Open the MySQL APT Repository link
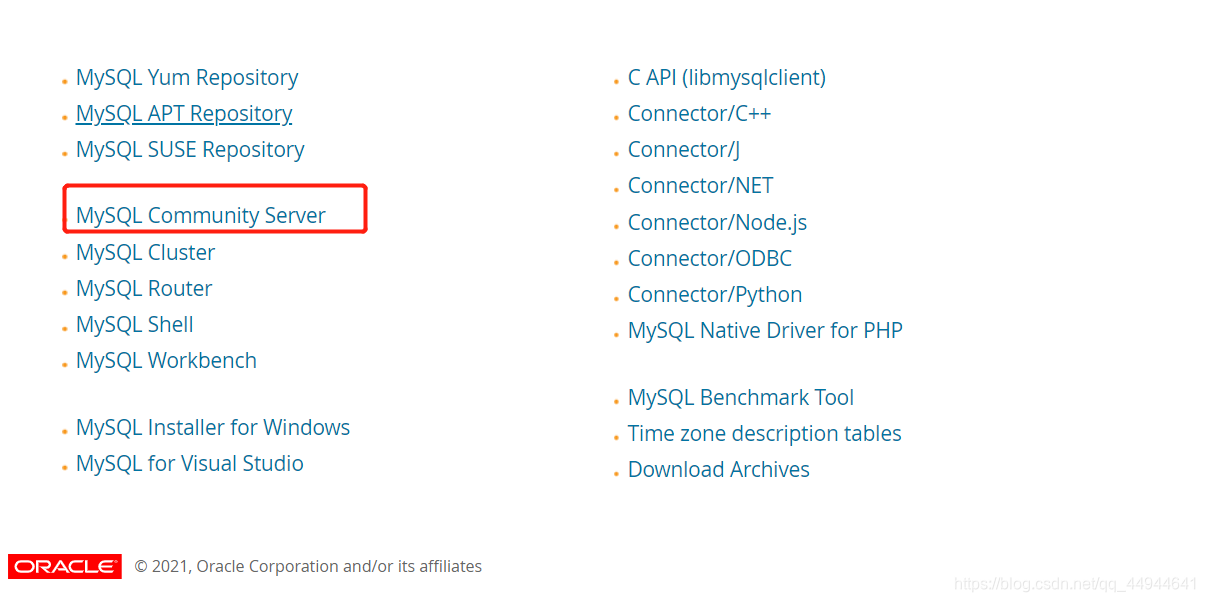Screen dimensions: 1205x602 [x=184, y=114]
